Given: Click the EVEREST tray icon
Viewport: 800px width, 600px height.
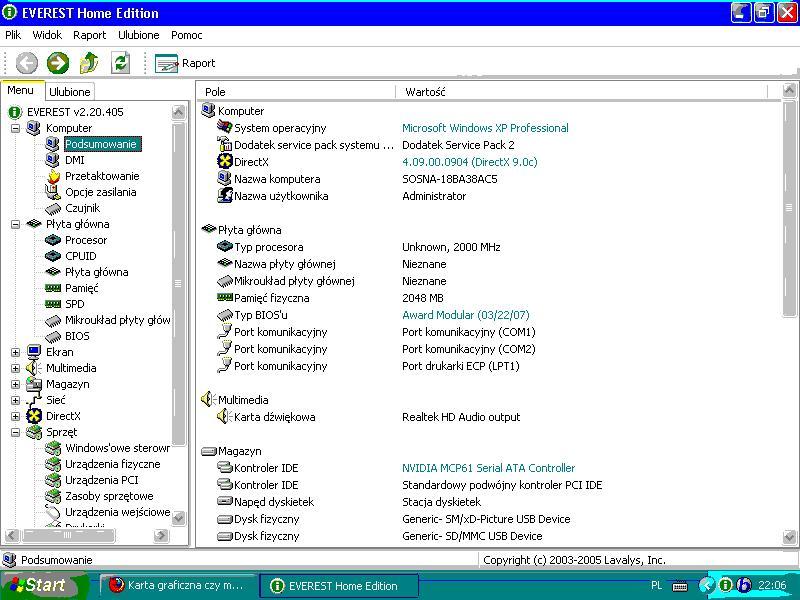Looking at the screenshot, I should (726, 585).
